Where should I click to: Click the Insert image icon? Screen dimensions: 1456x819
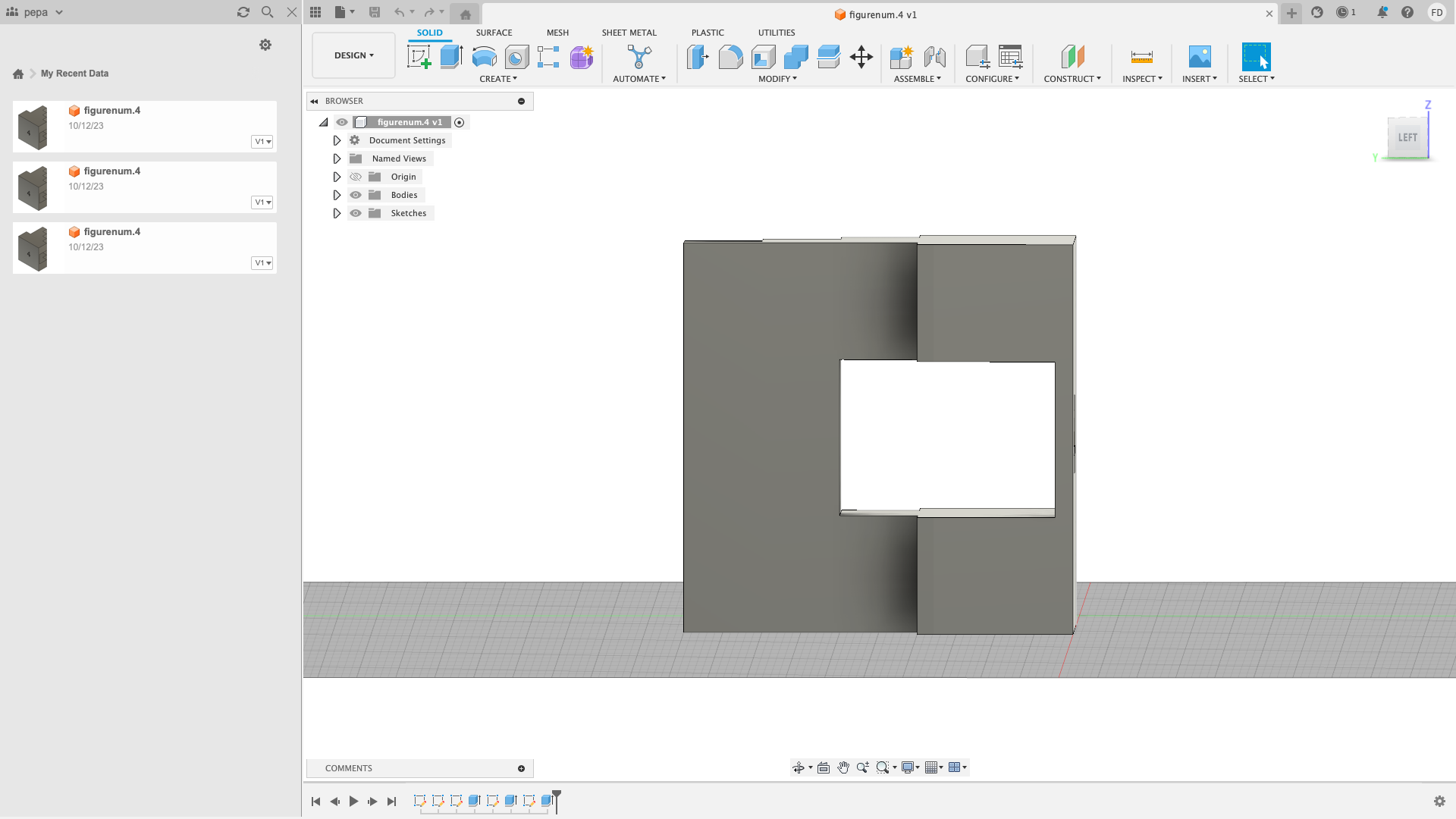1200,57
